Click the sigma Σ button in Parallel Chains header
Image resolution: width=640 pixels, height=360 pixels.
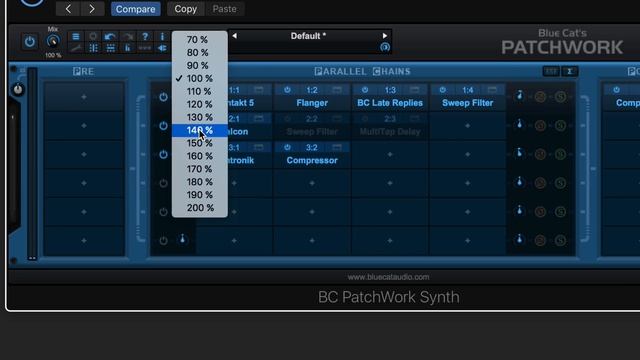tap(569, 71)
